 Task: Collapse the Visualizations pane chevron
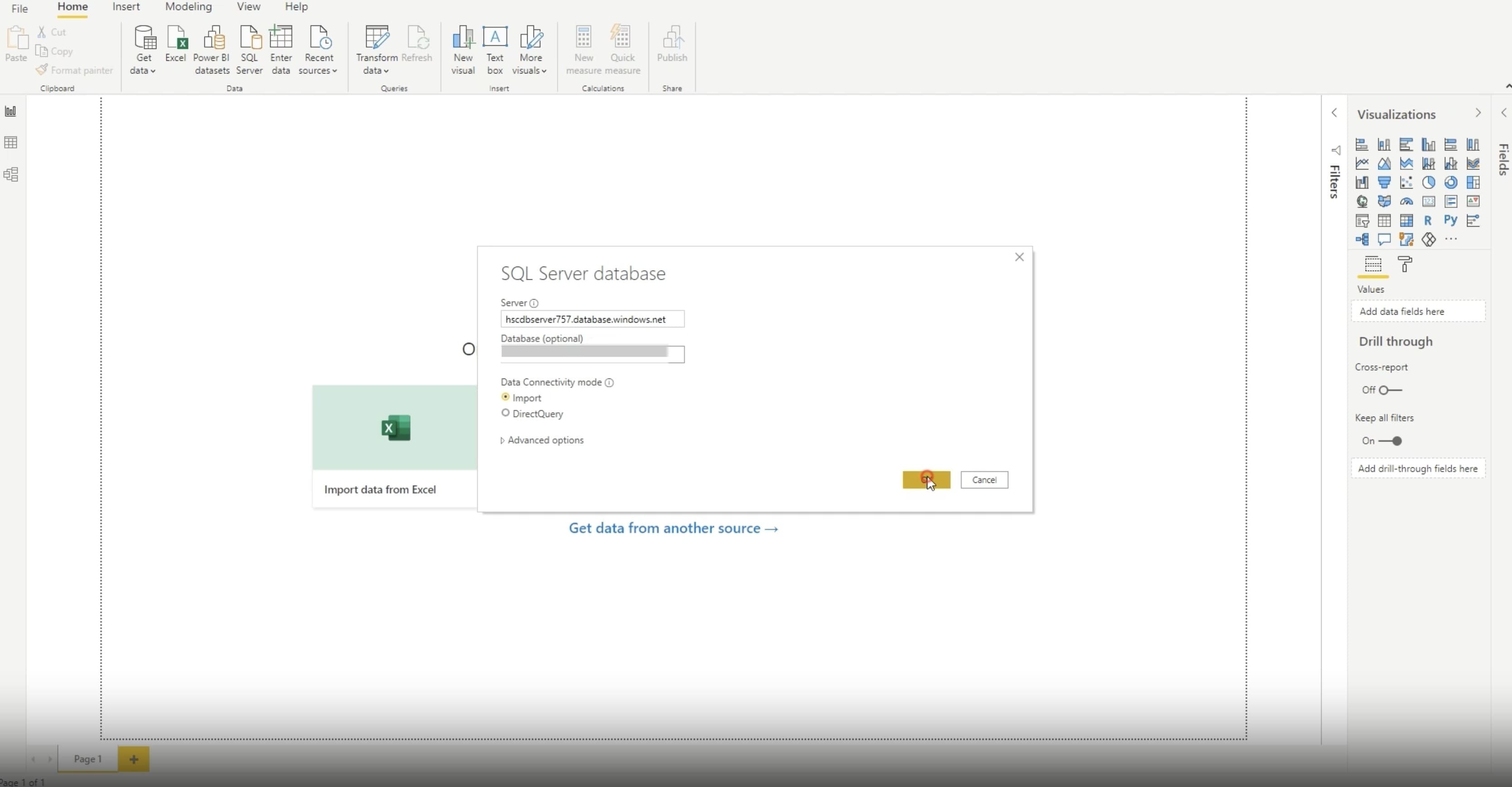click(x=1478, y=113)
